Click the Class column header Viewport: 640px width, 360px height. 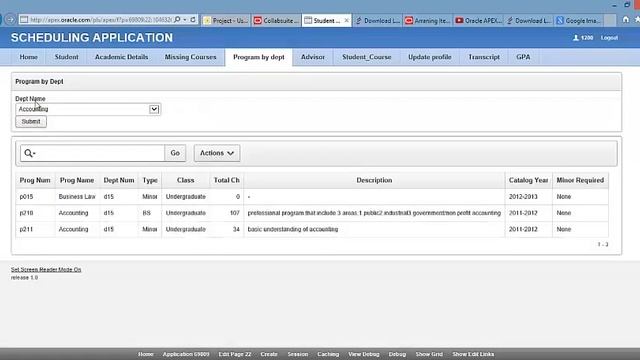(186, 180)
